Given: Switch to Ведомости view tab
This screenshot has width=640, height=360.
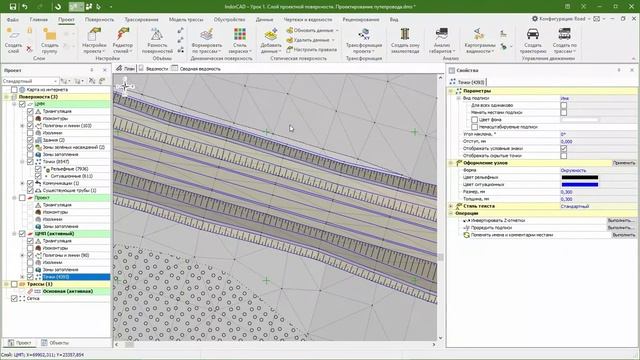Looking at the screenshot, I should coord(153,69).
